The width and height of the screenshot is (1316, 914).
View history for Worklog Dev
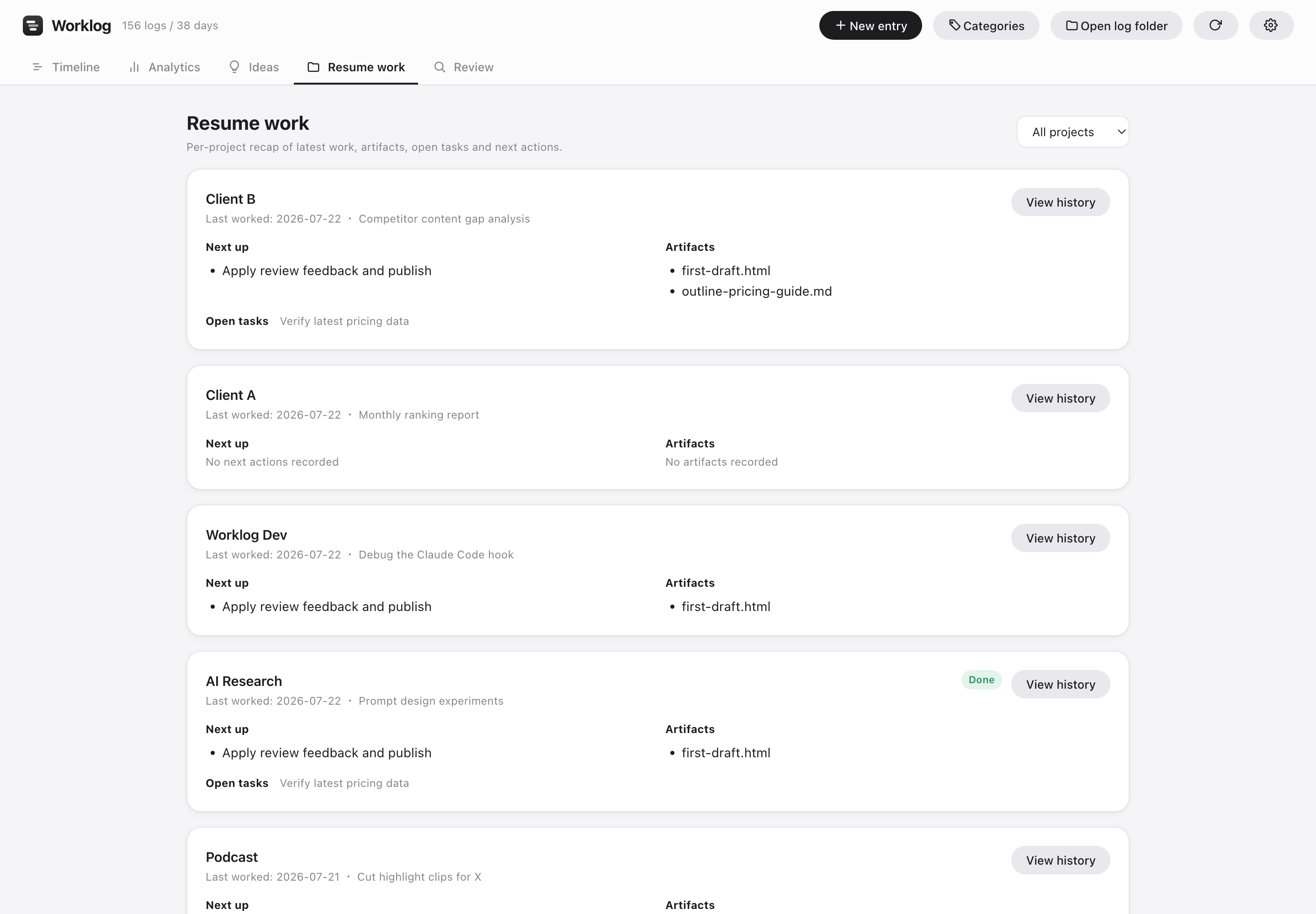pyautogui.click(x=1060, y=538)
